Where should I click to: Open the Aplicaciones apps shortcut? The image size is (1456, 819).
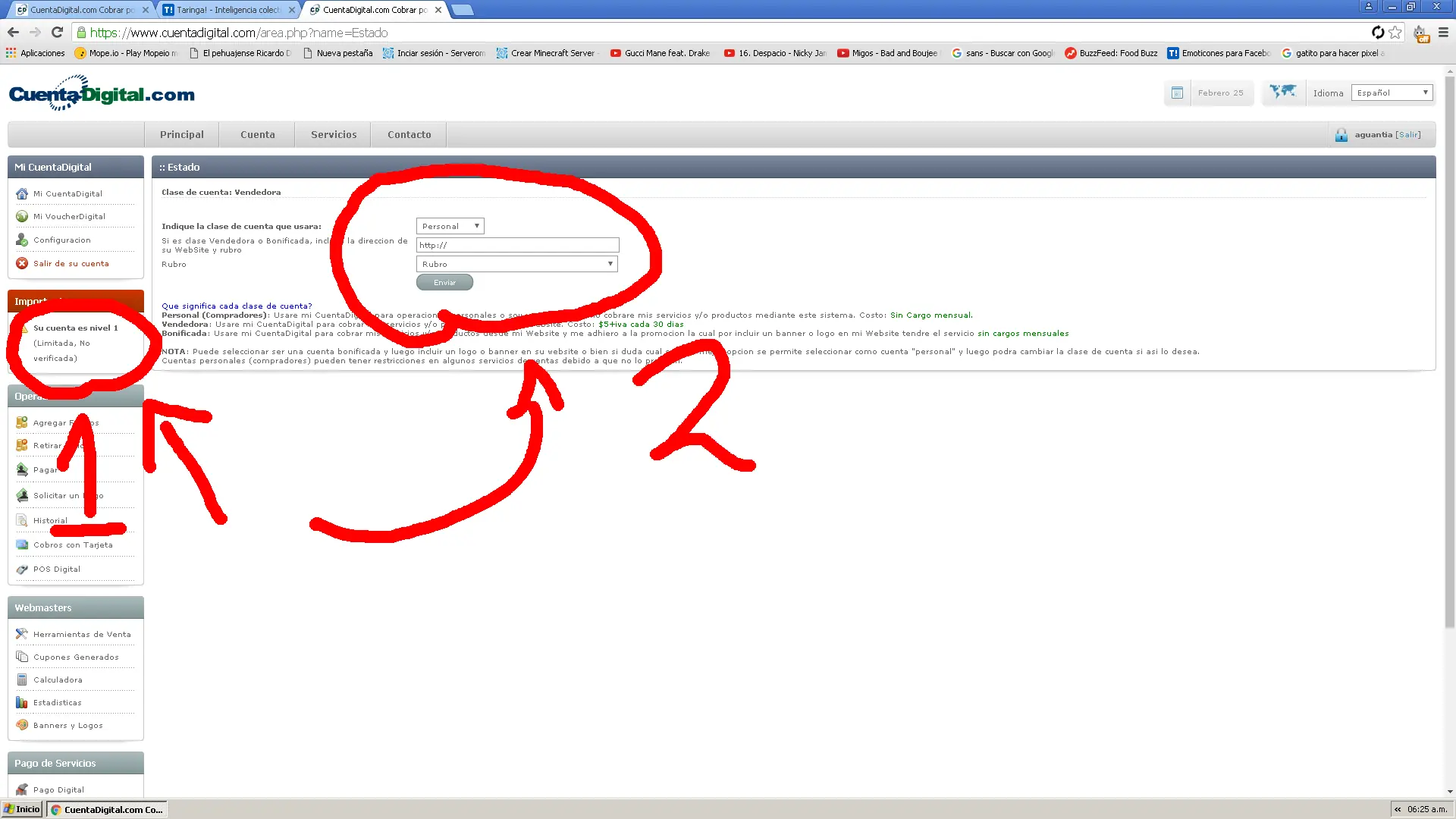[x=36, y=53]
